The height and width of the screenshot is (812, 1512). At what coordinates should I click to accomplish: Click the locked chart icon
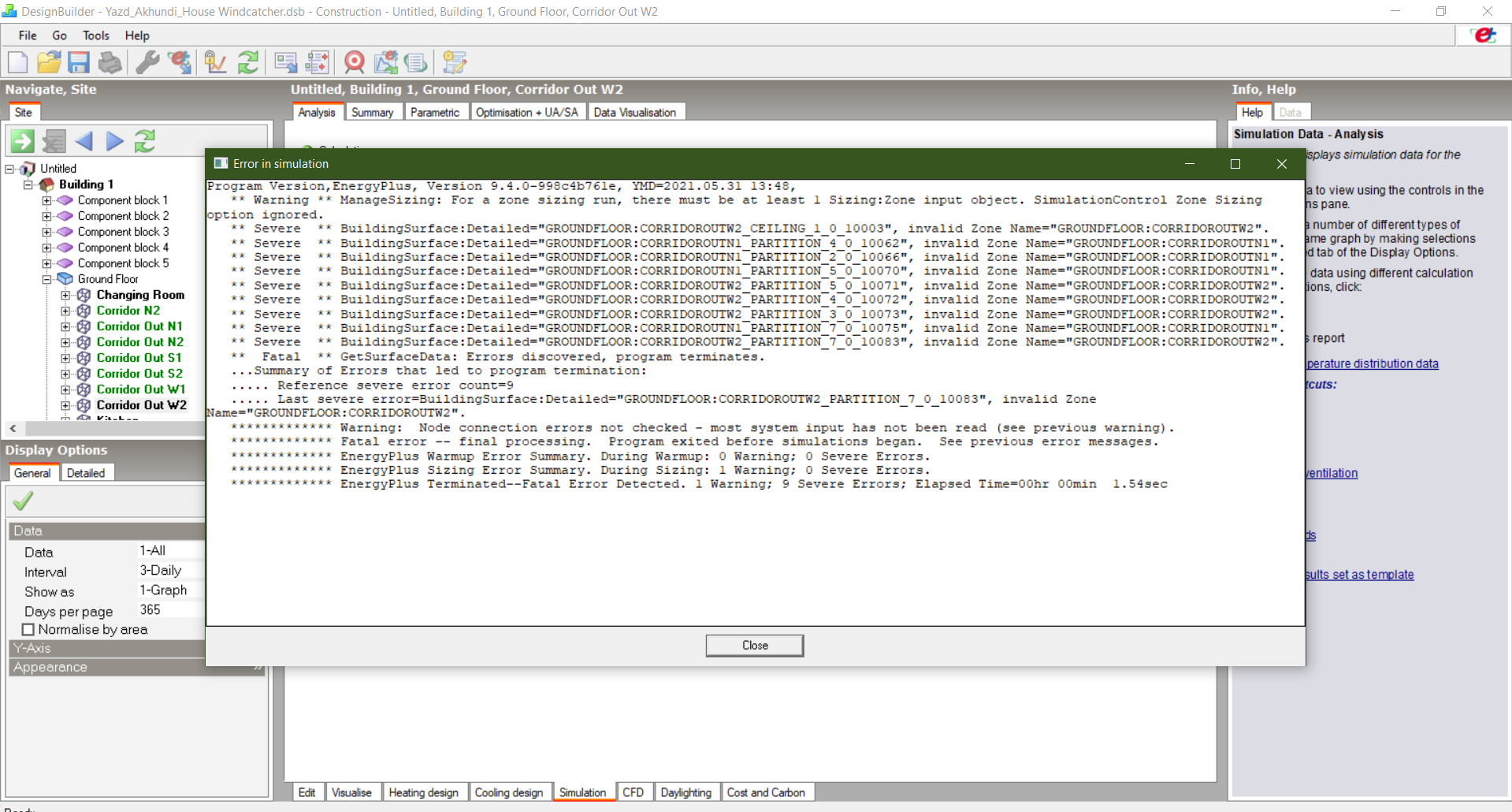tap(215, 62)
